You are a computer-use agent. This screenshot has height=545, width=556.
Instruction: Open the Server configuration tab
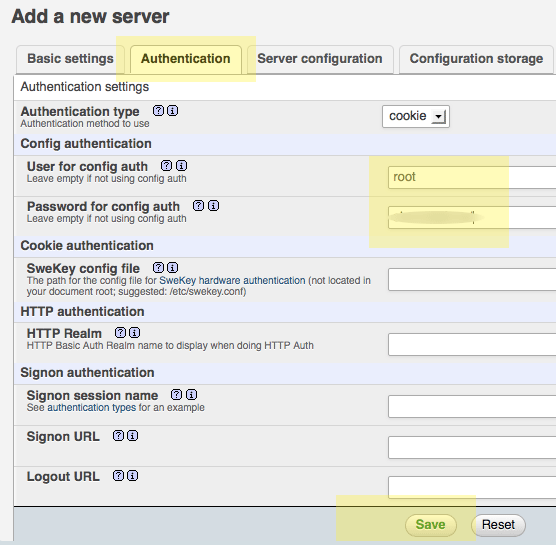[320, 59]
